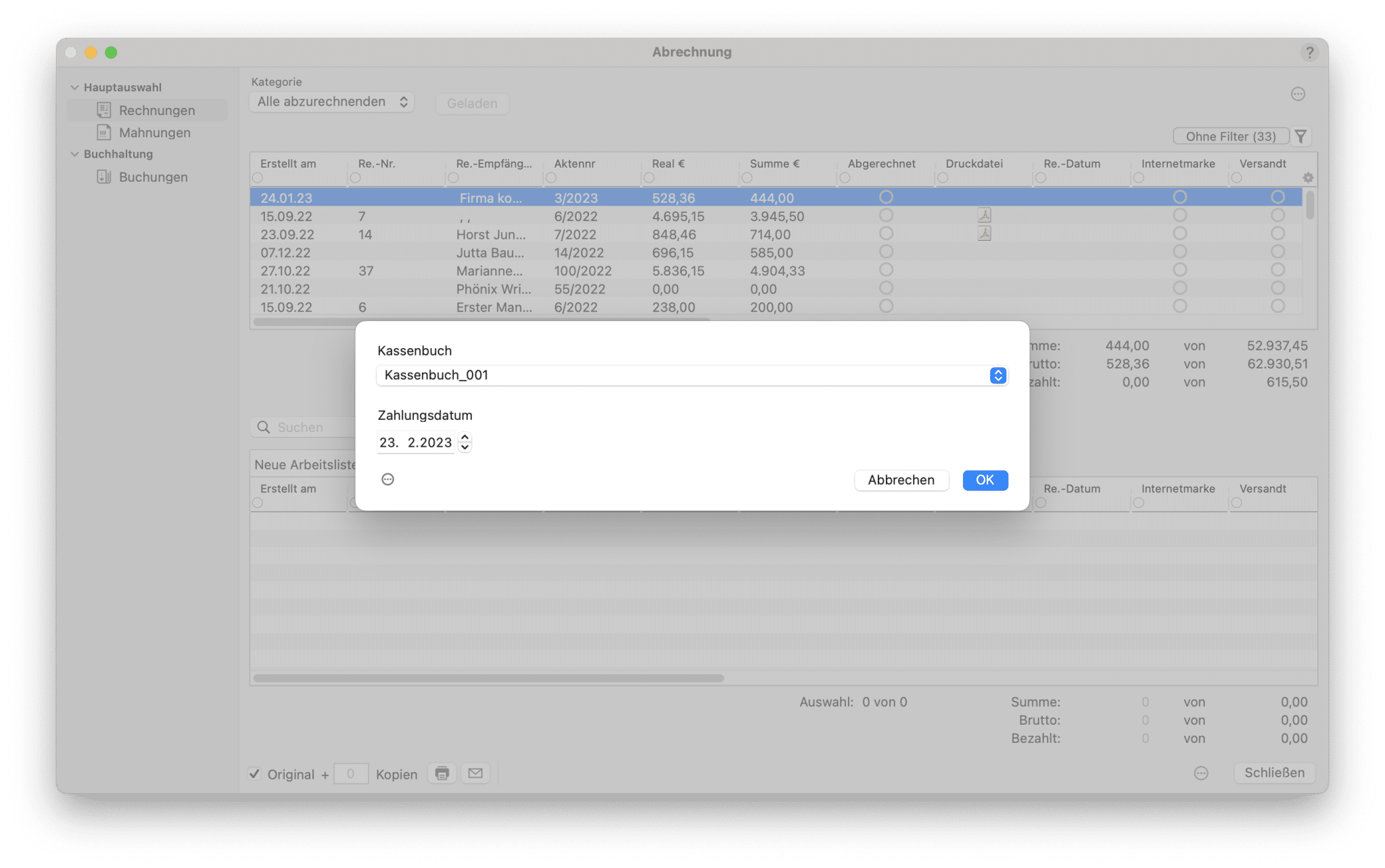
Task: Click the ellipsis icon in Kassenbuch dialog
Action: 388,479
